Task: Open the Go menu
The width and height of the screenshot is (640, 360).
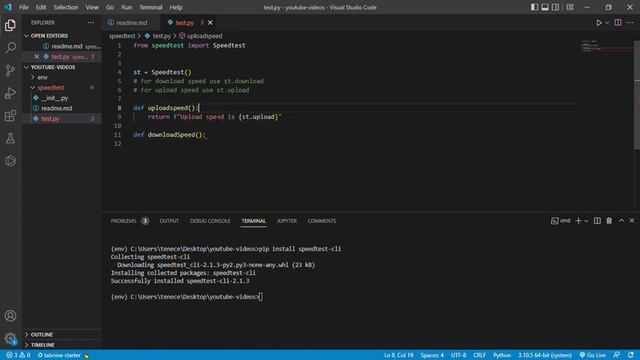Action: [110, 7]
